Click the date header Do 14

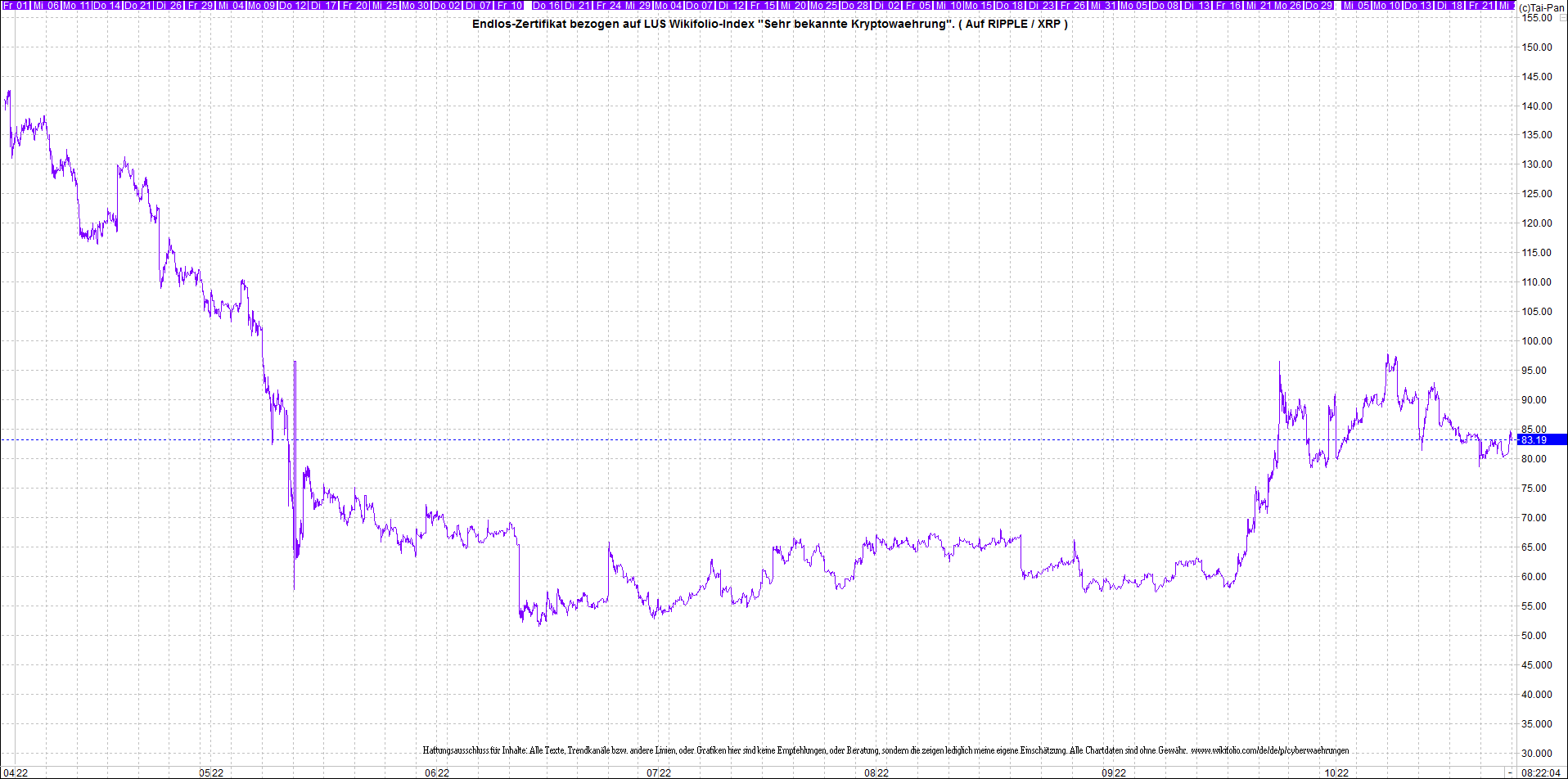(x=107, y=5)
